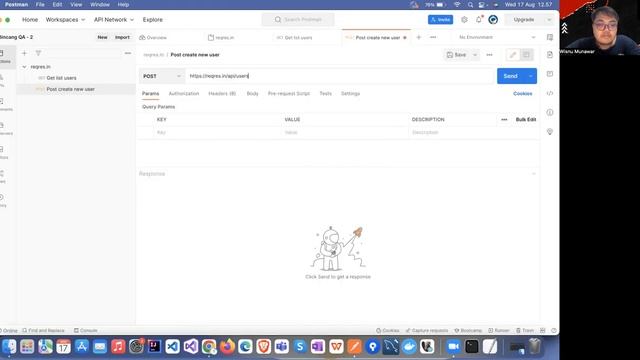The height and width of the screenshot is (360, 640).
Task: Open Music app in dock
Action: (118, 347)
